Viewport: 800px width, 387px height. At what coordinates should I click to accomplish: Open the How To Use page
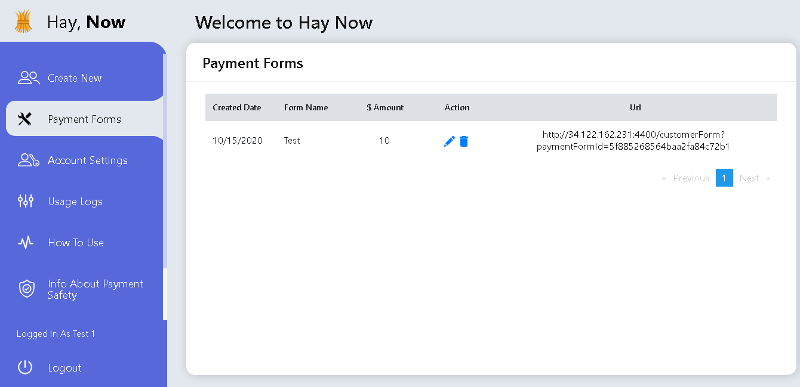[76, 243]
